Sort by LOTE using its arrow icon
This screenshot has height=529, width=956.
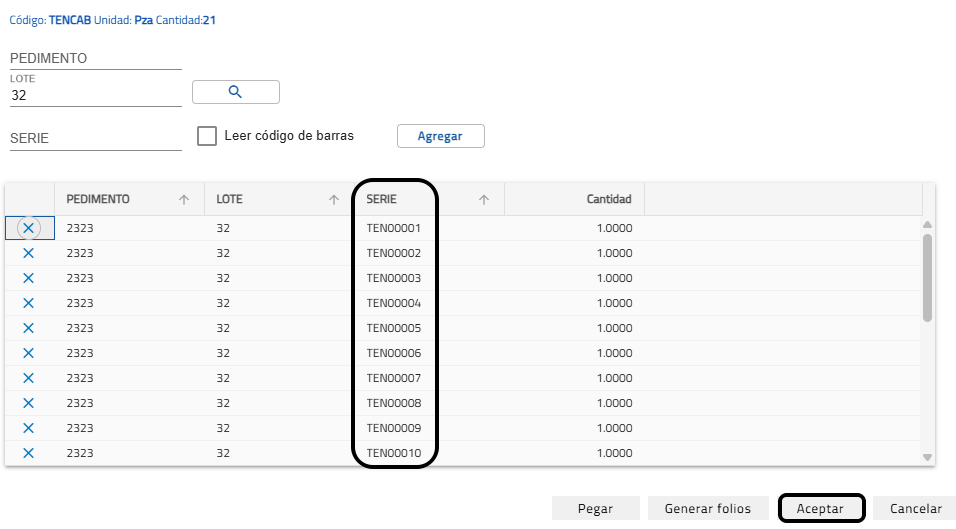point(334,199)
